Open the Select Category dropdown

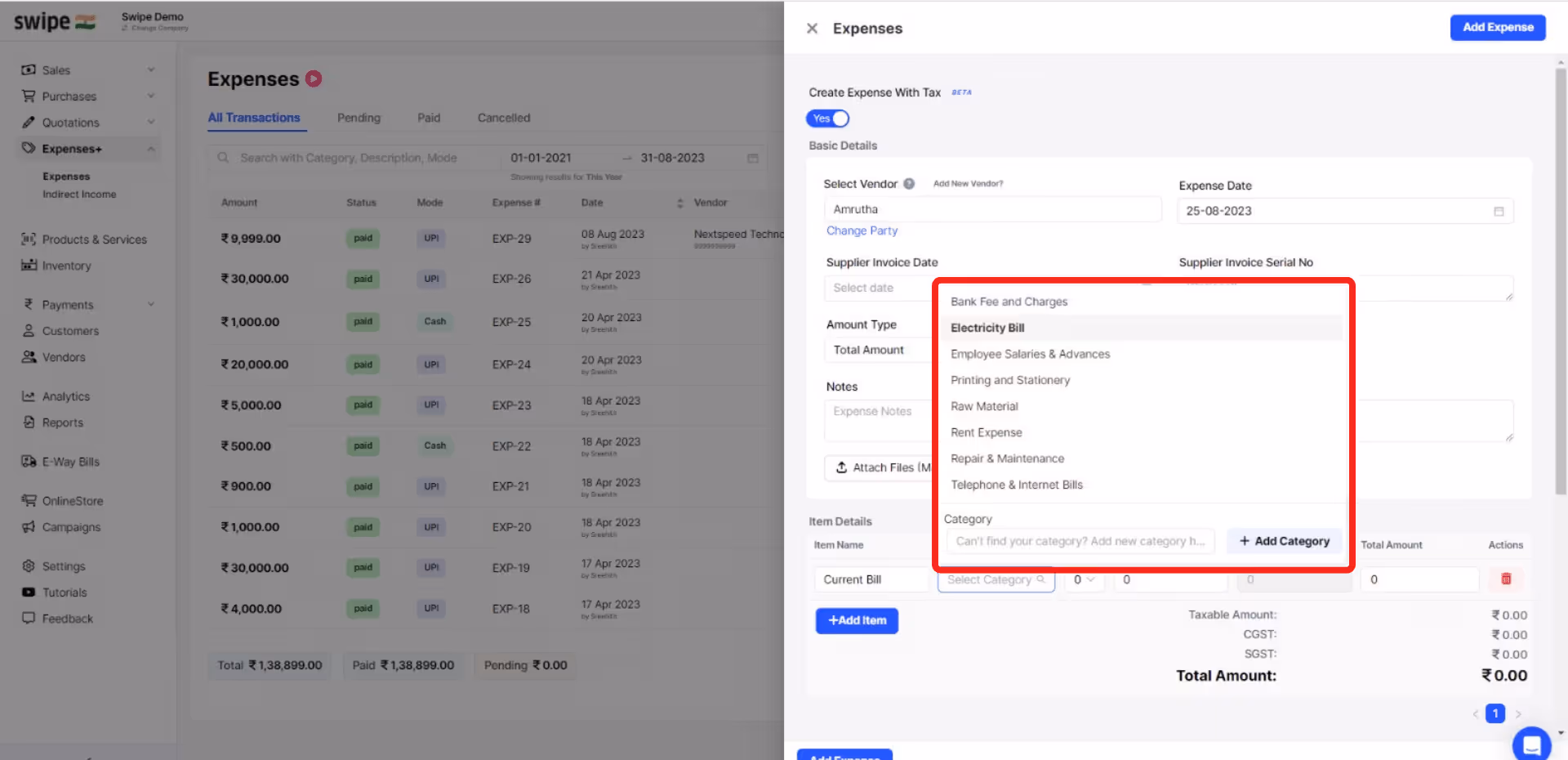(x=996, y=579)
